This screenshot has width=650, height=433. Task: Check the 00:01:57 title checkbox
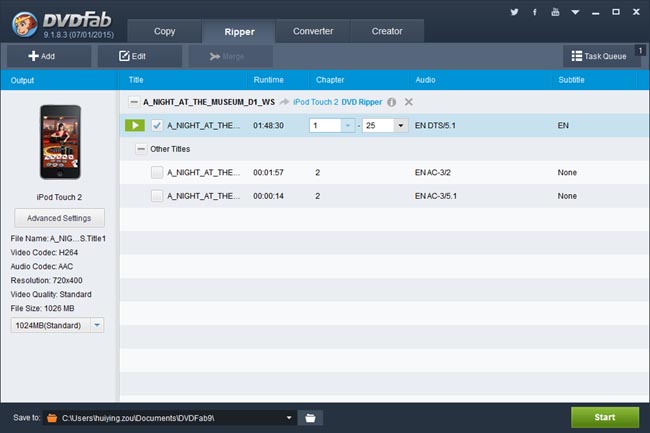click(x=157, y=172)
